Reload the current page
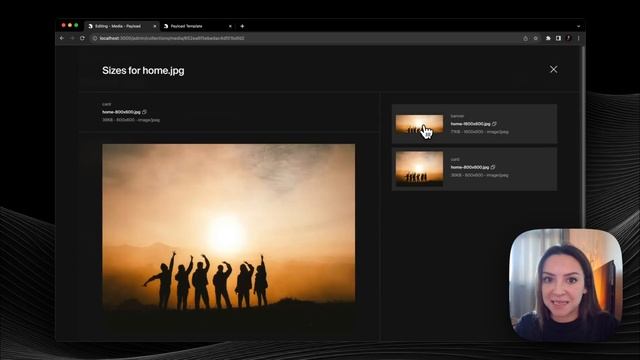Screen dimensions: 640x360 pos(82,38)
